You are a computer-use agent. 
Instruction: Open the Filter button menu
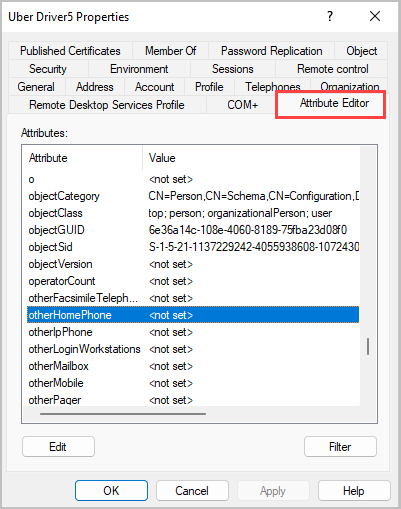click(340, 447)
